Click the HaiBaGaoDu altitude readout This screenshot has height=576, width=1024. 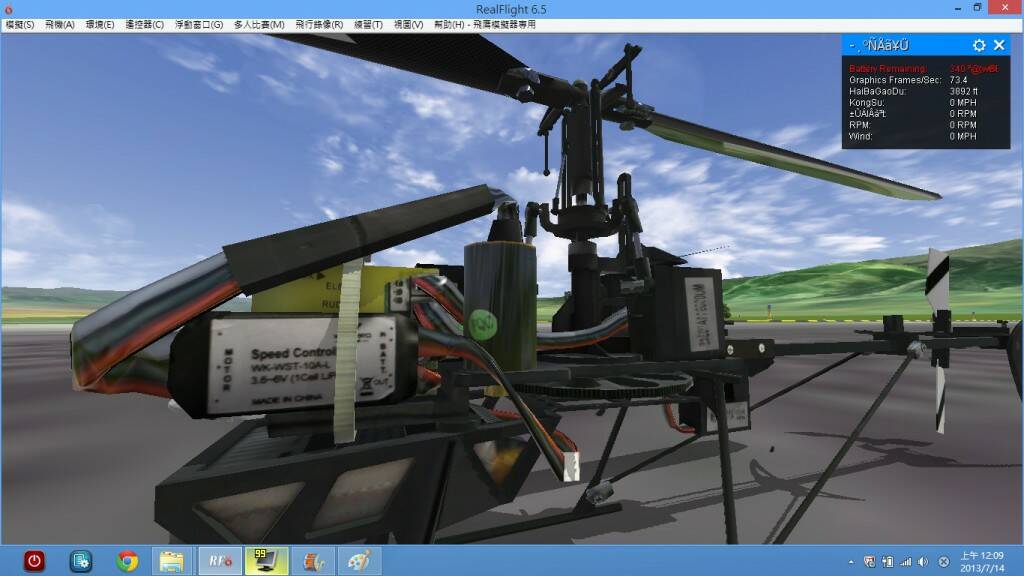tap(914, 91)
